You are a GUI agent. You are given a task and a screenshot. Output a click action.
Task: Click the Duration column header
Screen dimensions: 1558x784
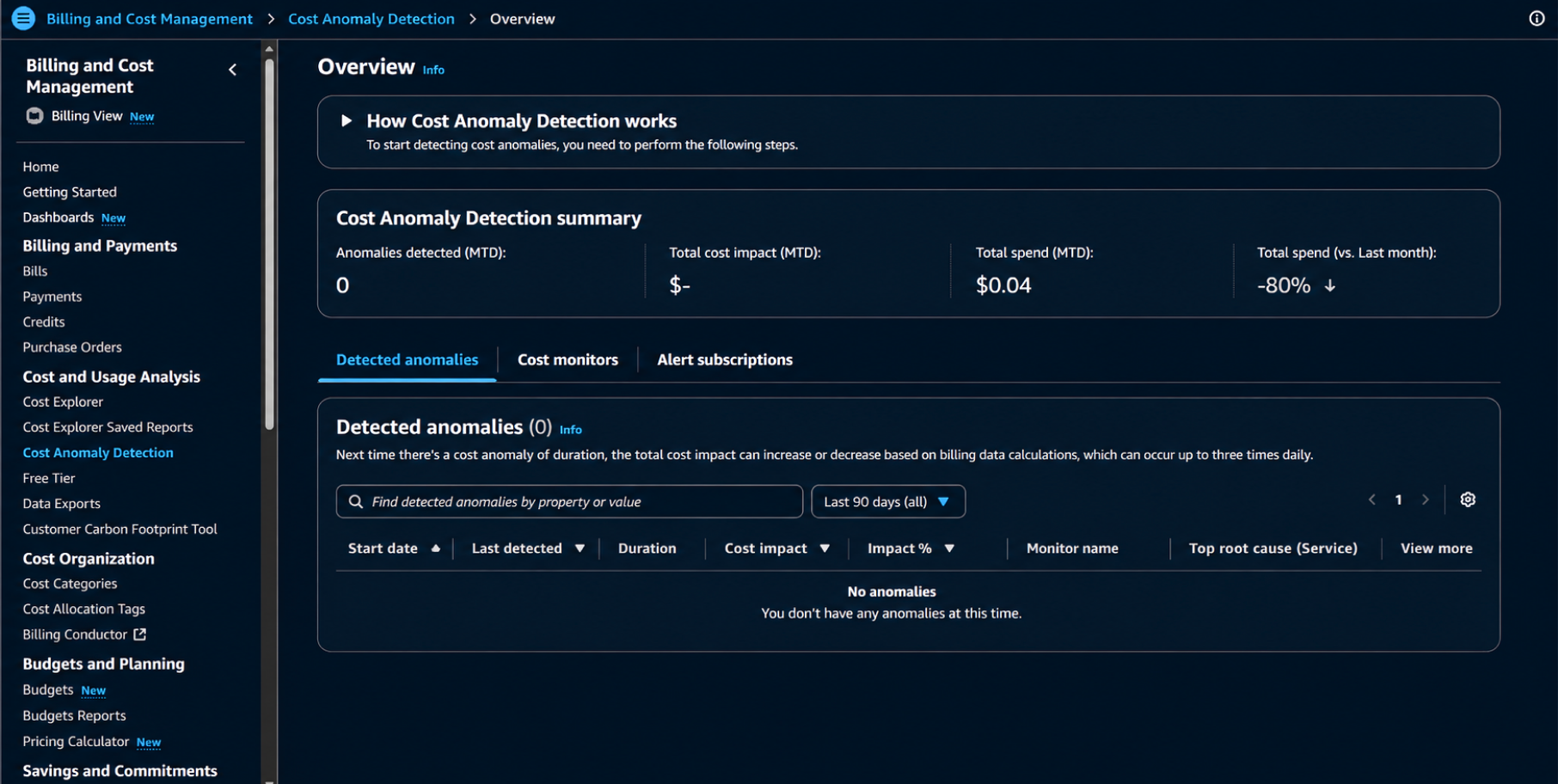pos(647,548)
